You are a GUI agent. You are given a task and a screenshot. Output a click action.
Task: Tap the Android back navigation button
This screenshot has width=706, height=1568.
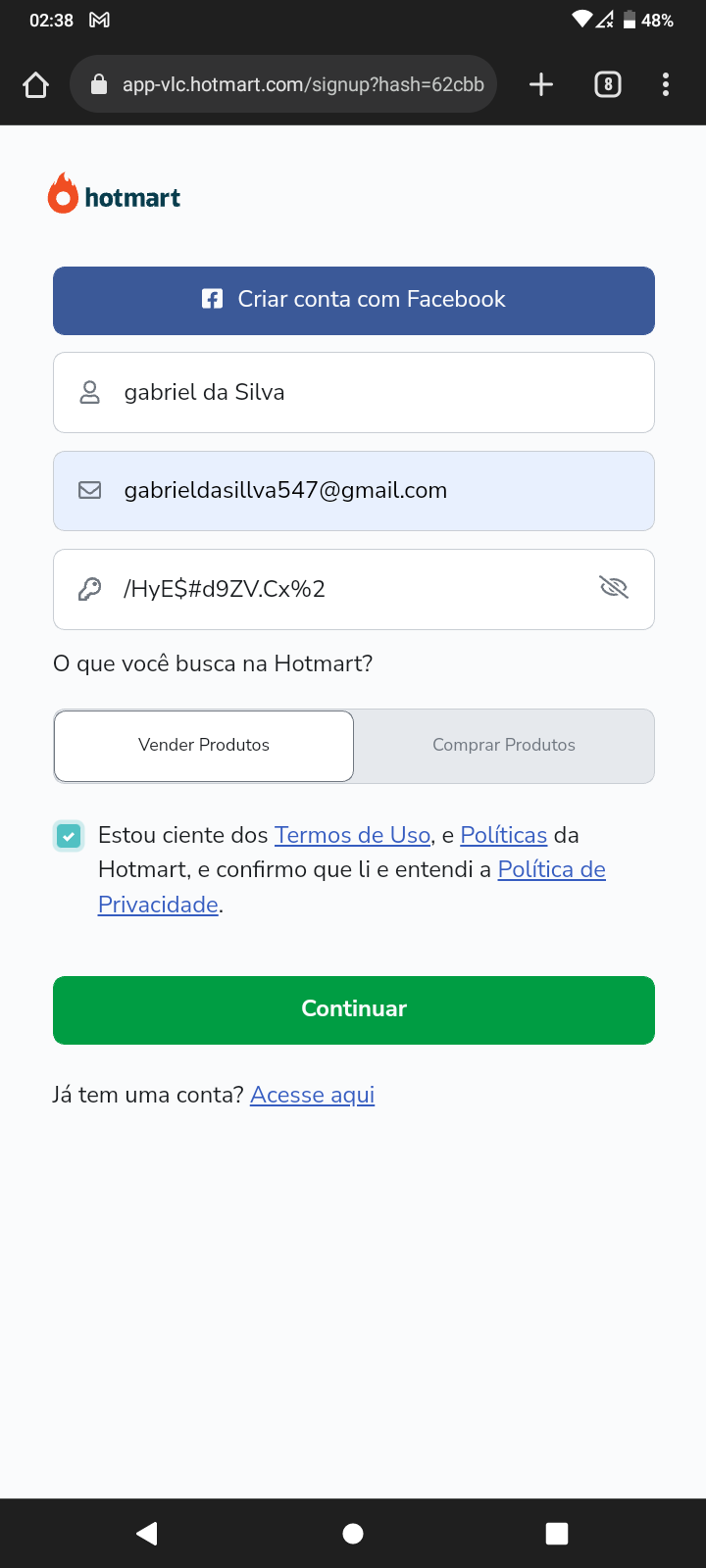click(147, 1533)
